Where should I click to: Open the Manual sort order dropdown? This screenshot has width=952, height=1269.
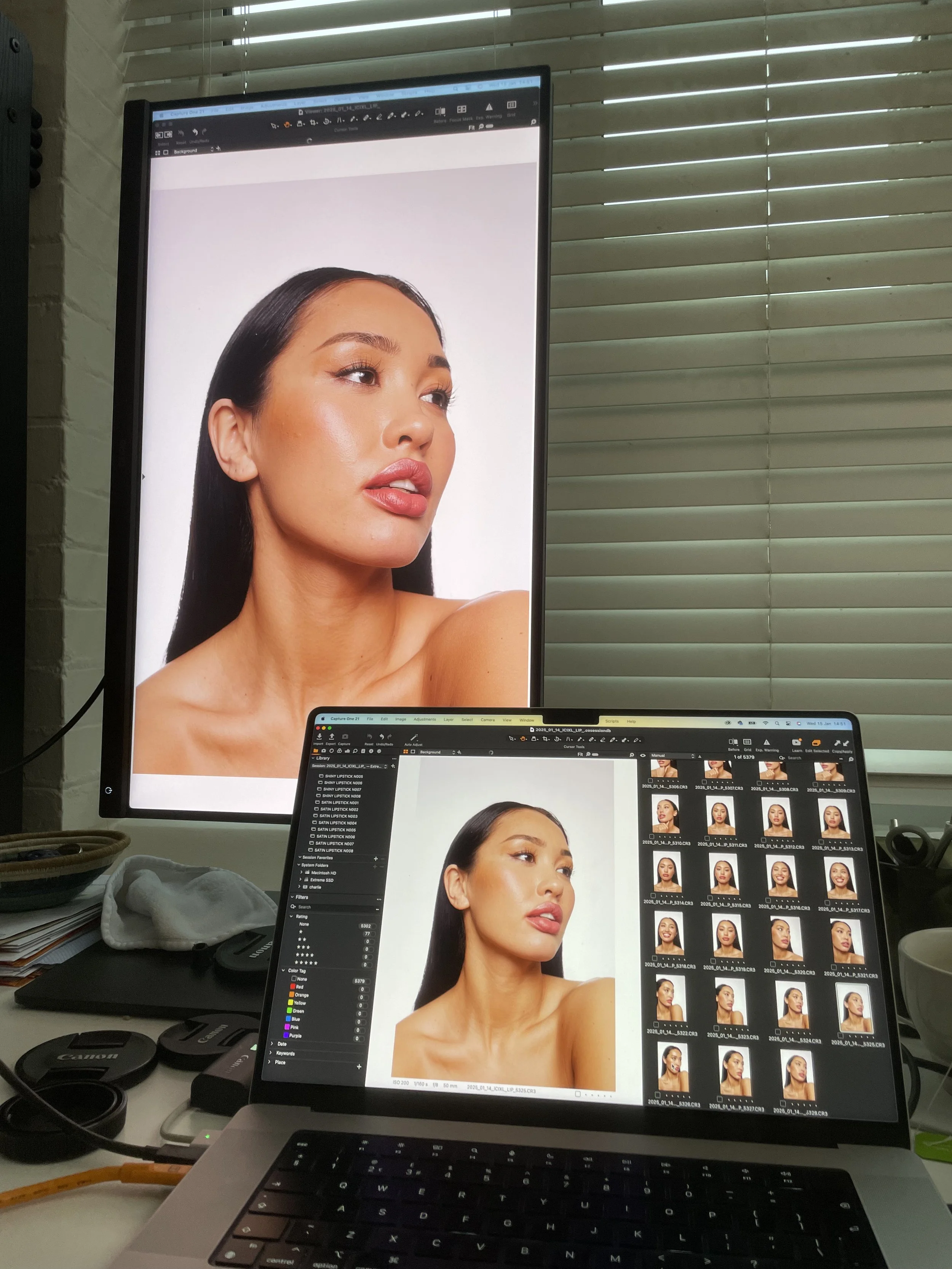click(x=672, y=755)
